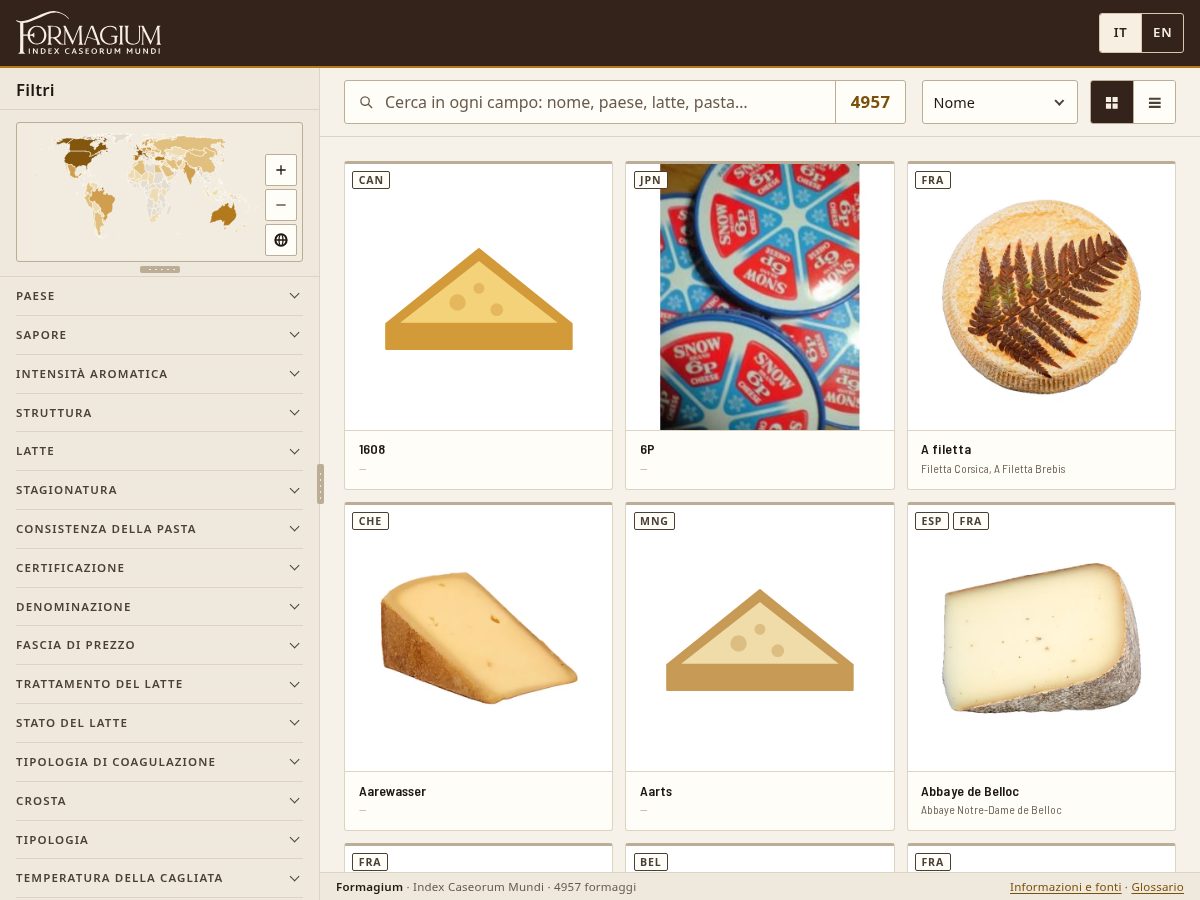This screenshot has height=900, width=1200.
Task: Click the map panel resize handle
Action: (x=160, y=269)
